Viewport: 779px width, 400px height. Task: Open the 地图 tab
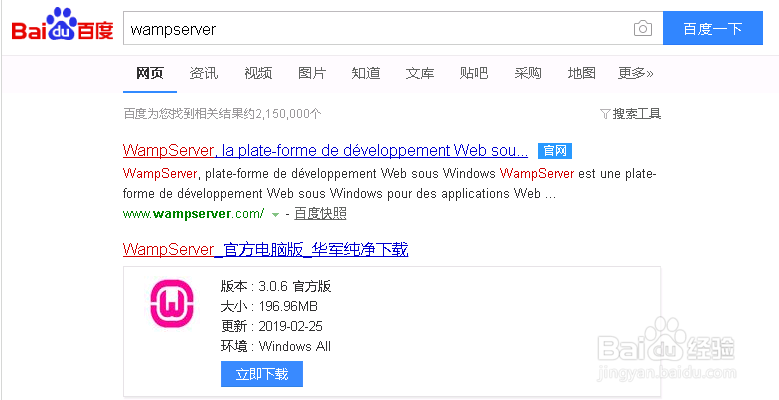coord(581,73)
